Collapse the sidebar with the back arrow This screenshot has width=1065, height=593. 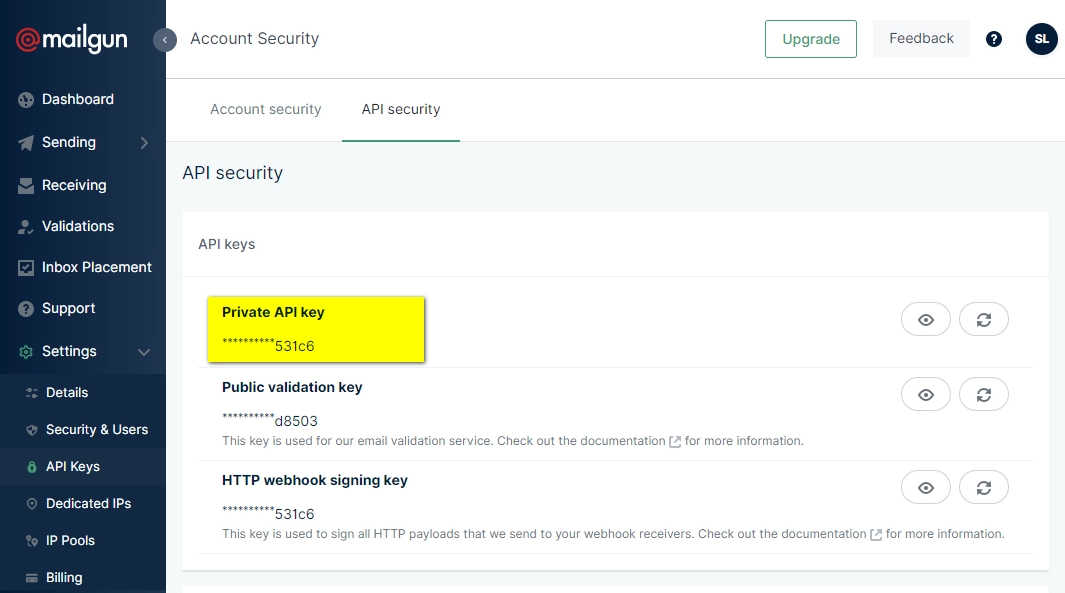pos(164,40)
